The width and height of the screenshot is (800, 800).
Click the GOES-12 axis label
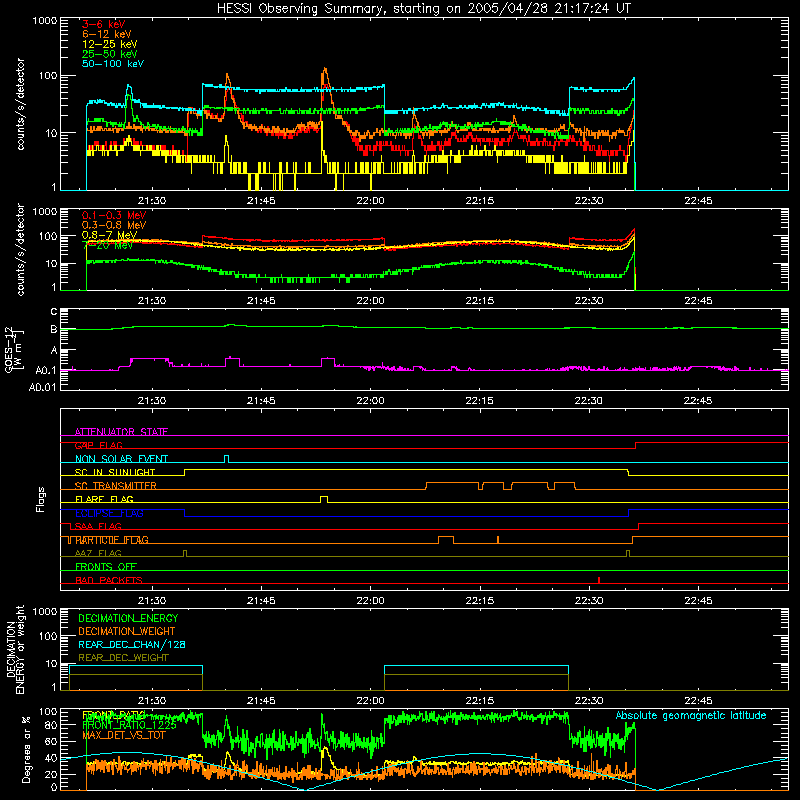(13, 349)
